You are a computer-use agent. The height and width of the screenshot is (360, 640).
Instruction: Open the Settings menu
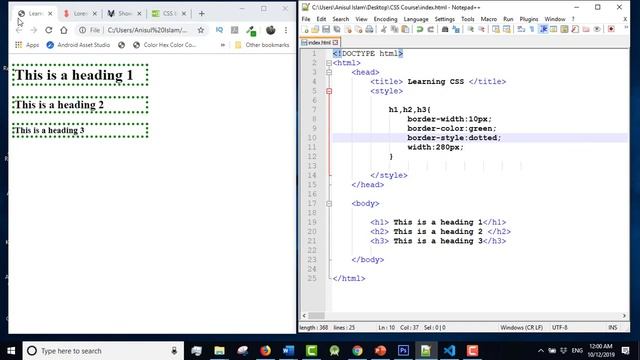(x=444, y=19)
